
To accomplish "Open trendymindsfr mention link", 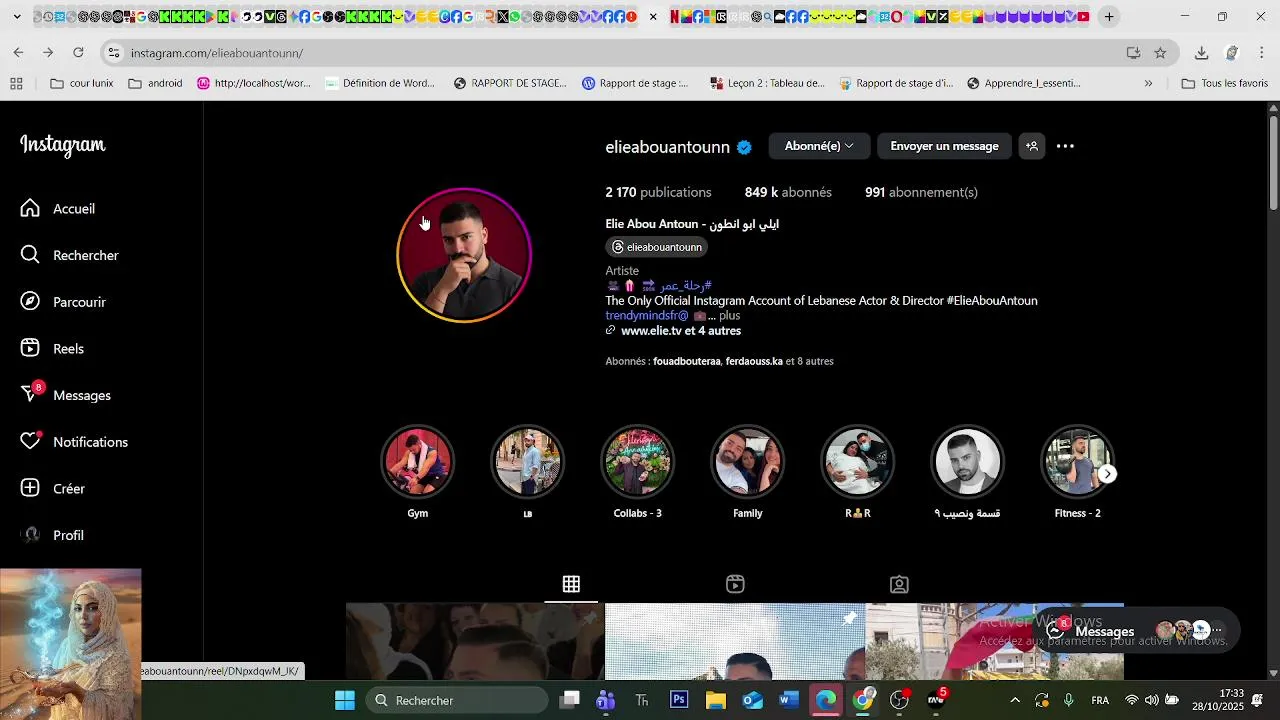I will pyautogui.click(x=647, y=315).
